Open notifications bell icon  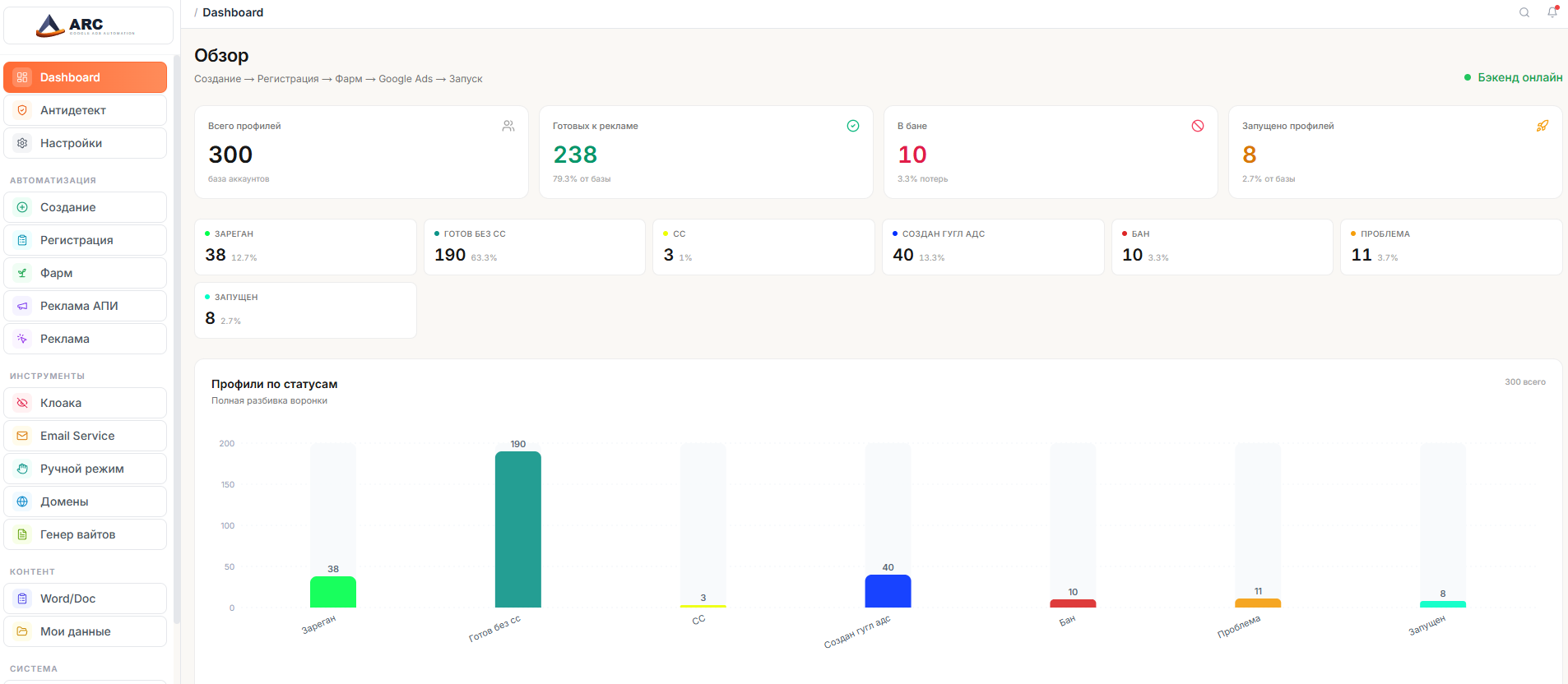click(1552, 12)
